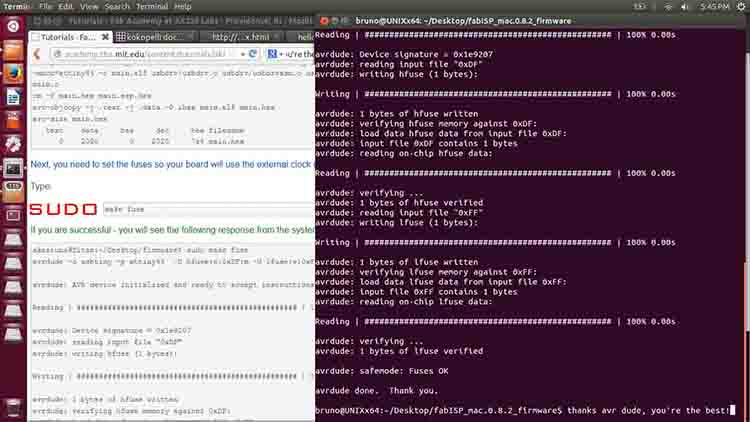750x422 pixels.
Task: Open Software Updater icon with badge
Action: 13,191
